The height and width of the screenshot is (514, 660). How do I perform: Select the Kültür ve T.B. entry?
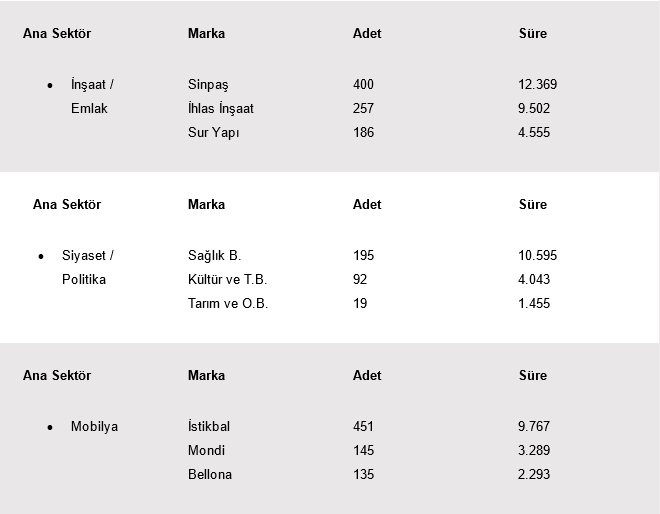click(227, 280)
